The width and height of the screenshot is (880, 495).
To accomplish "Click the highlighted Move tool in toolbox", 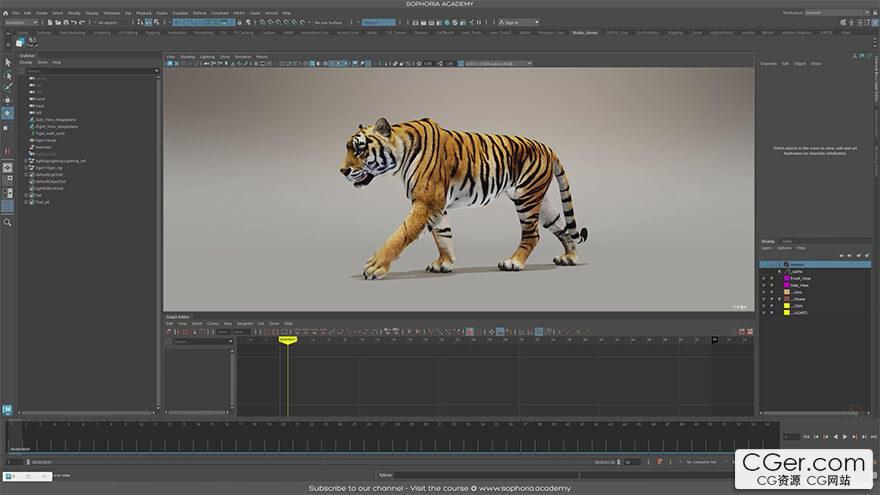I will [x=7, y=113].
